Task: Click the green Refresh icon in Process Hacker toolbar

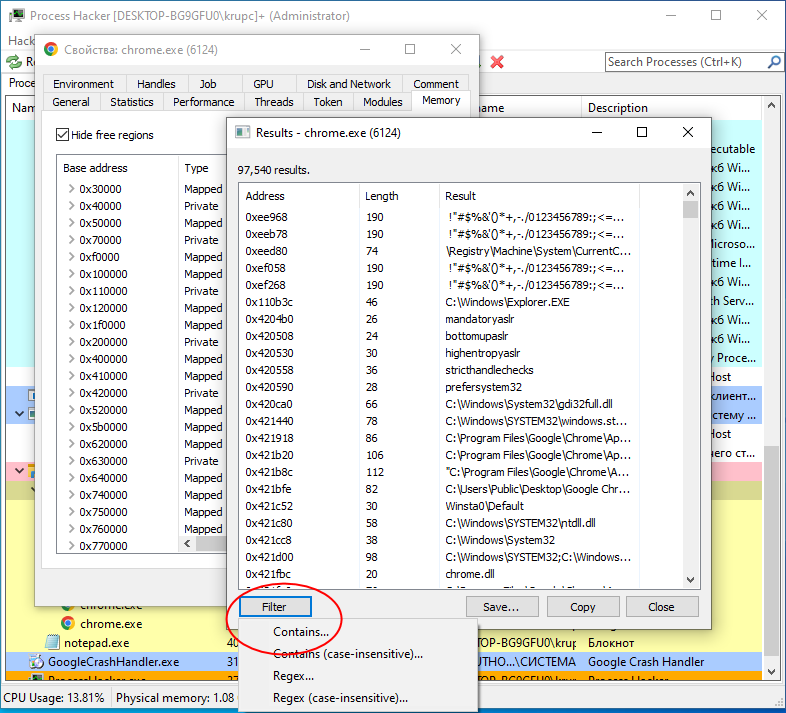Action: (14, 62)
